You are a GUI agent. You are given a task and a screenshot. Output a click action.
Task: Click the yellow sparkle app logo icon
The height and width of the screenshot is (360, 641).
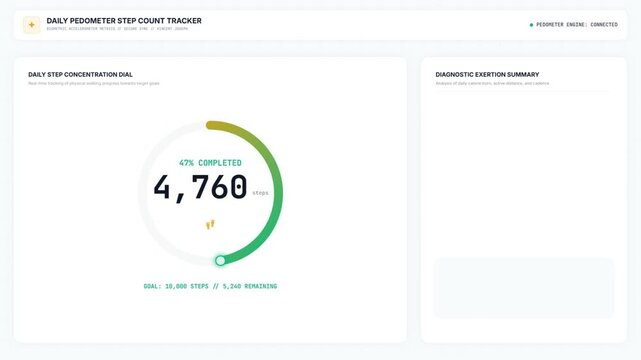(x=31, y=25)
